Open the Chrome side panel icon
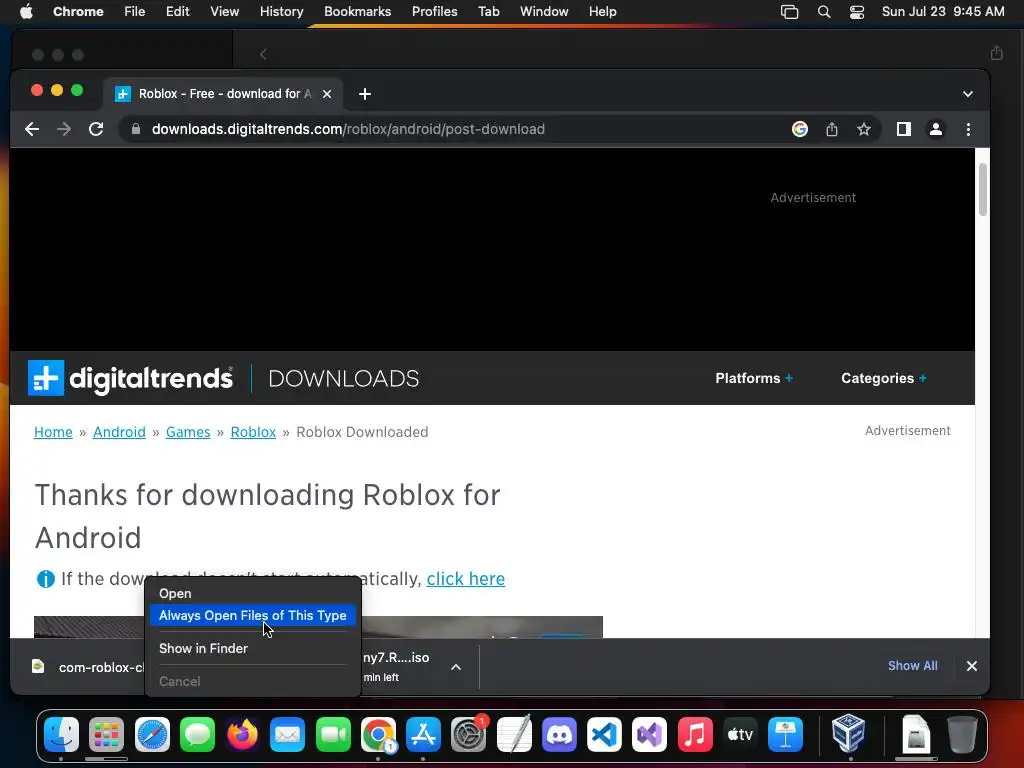1024x768 pixels. tap(903, 129)
